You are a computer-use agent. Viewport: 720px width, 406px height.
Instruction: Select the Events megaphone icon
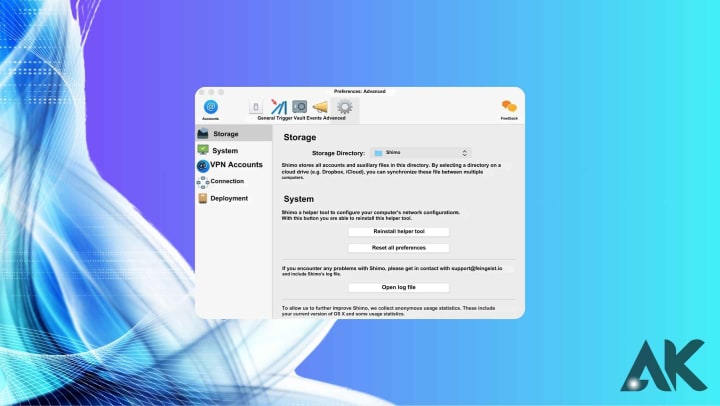(321, 107)
